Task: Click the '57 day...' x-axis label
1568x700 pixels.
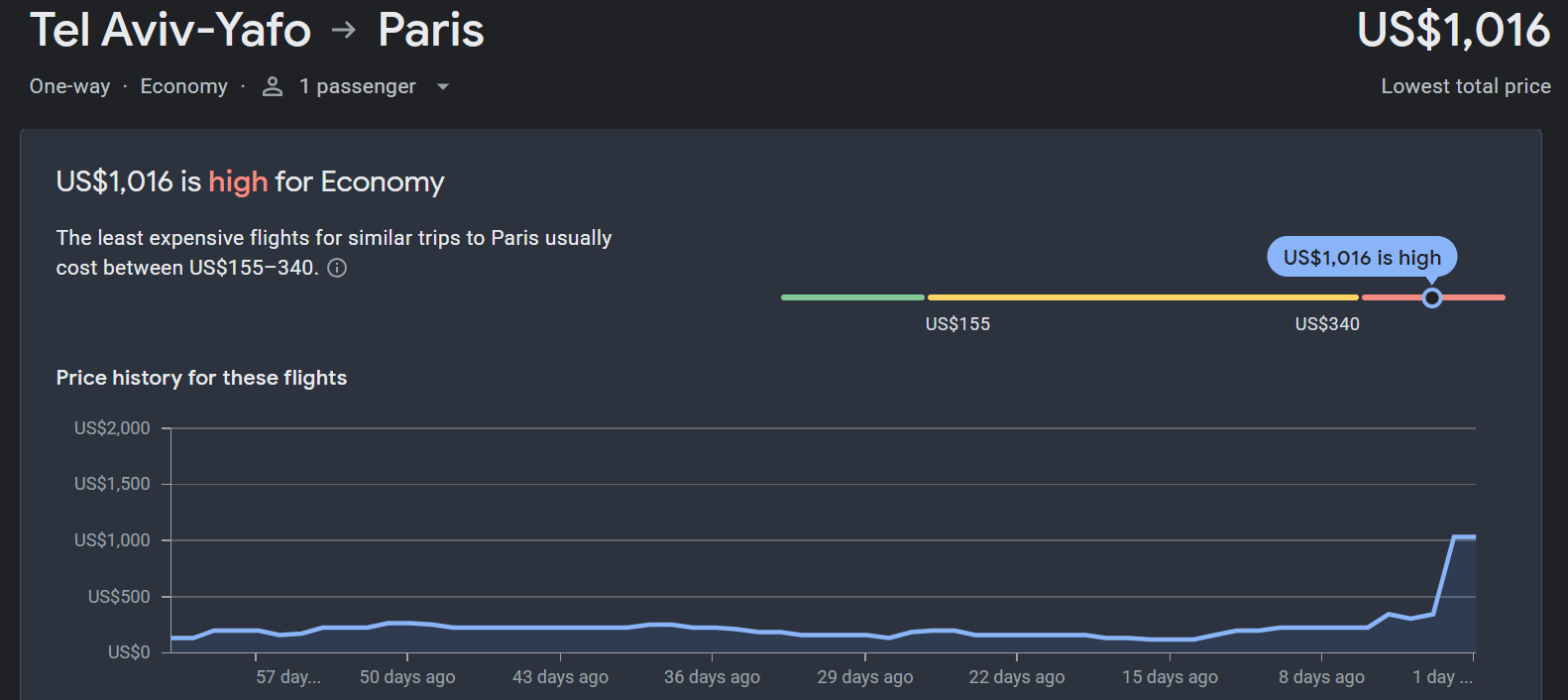Action: point(288,677)
